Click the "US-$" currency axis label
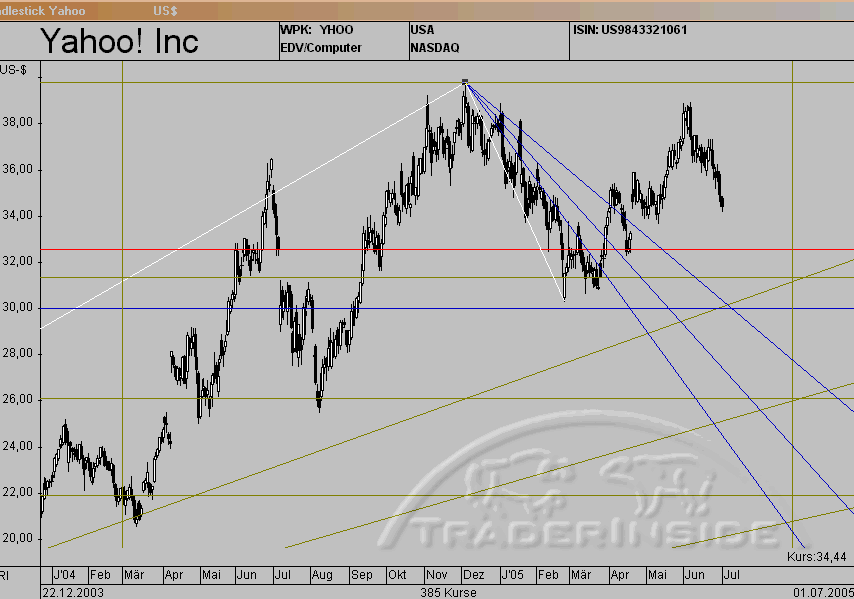This screenshot has width=854, height=599. coord(13,70)
